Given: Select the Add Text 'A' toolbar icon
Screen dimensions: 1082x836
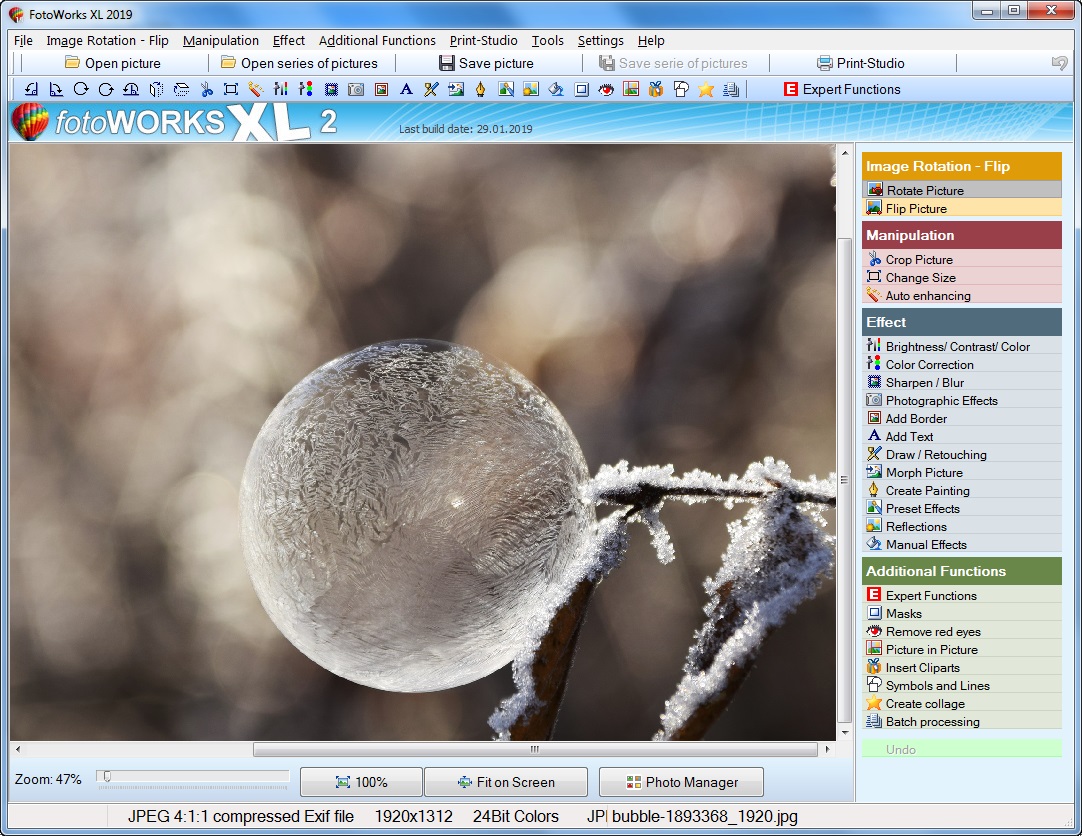Looking at the screenshot, I should (x=406, y=90).
